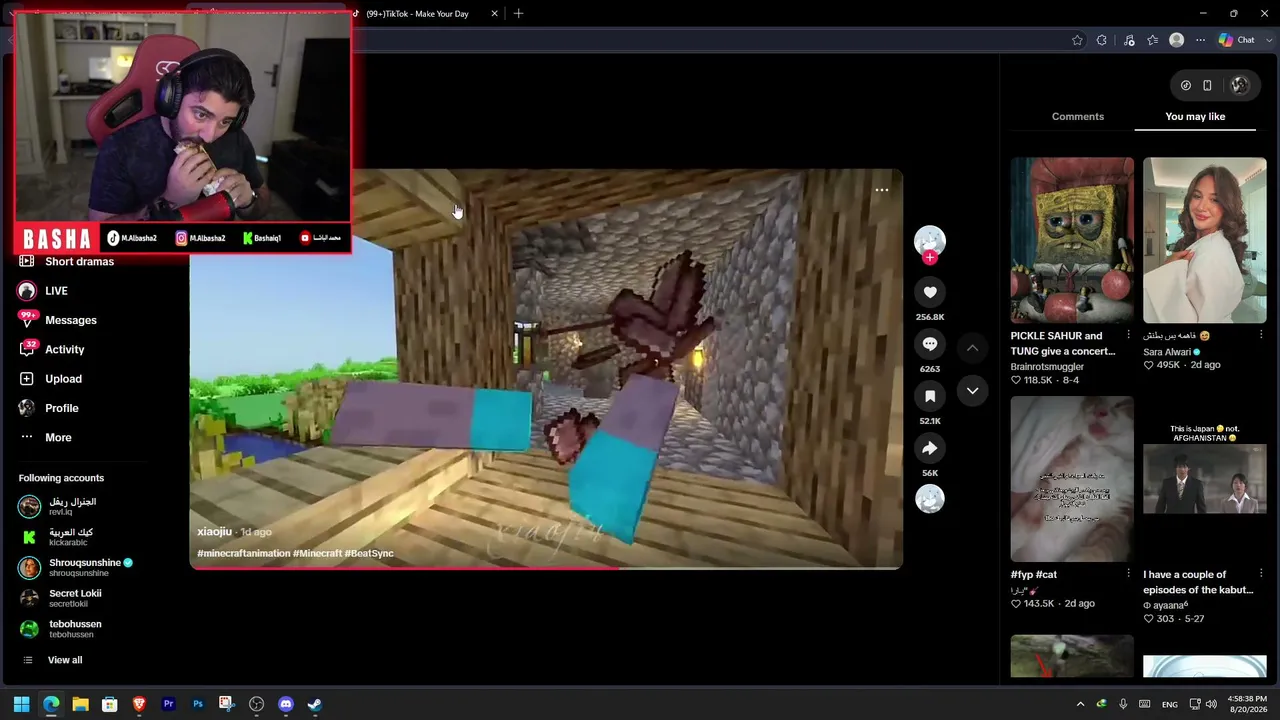Close the TikTok browser tab
The height and width of the screenshot is (720, 1280).
494,14
